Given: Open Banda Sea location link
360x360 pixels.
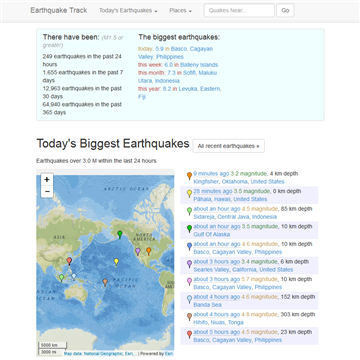Looking at the screenshot, I should click(x=207, y=305).
